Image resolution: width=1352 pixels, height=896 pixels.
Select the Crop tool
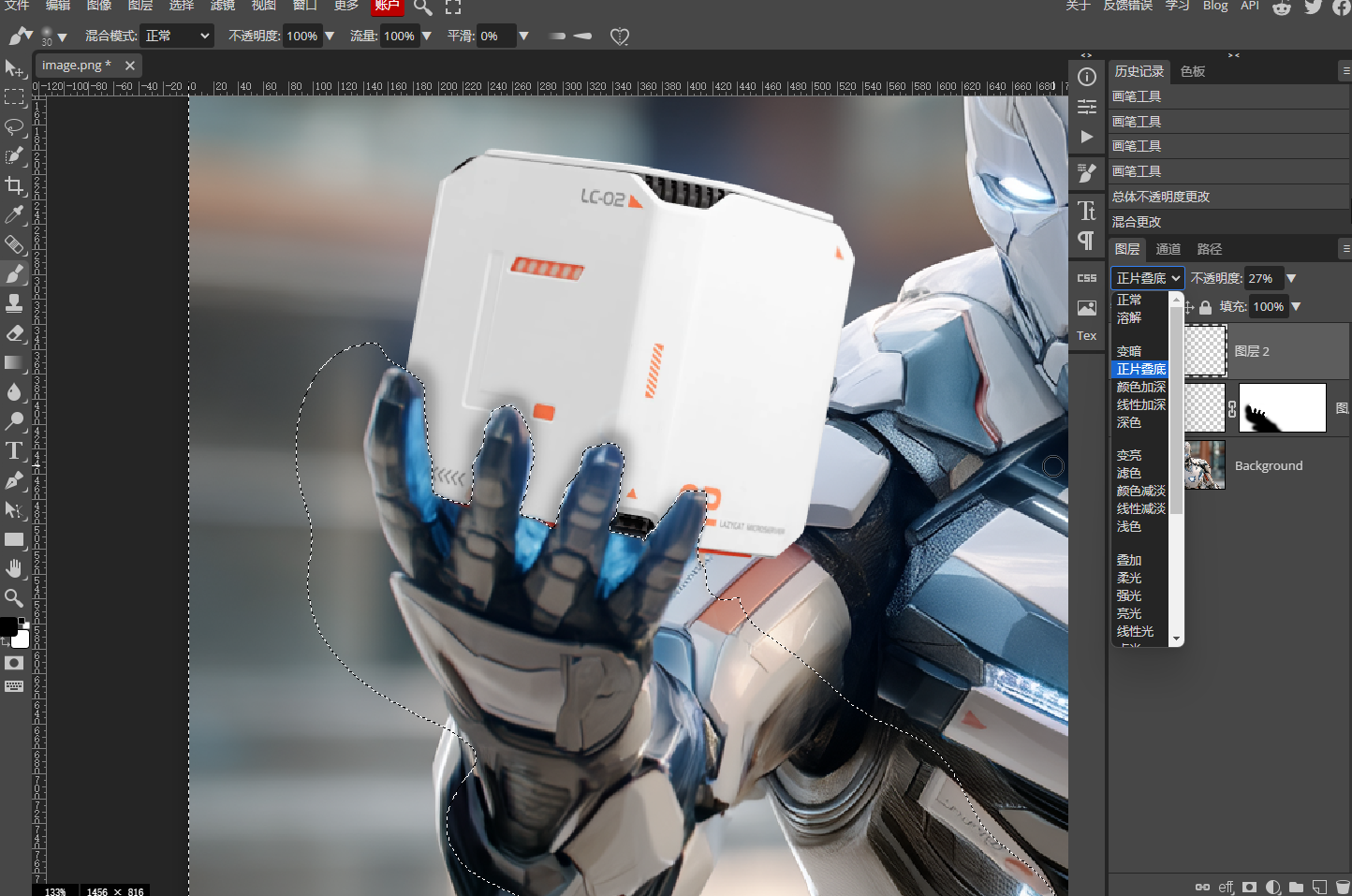click(14, 185)
